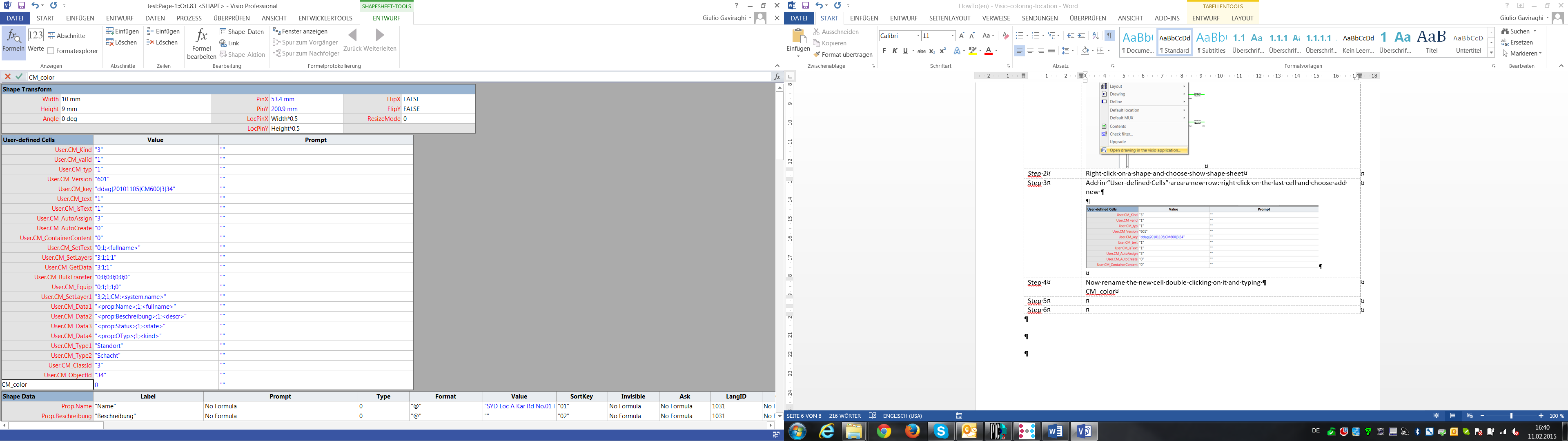Click the yellow text highlight color button
The image size is (1568, 441).
[x=973, y=51]
